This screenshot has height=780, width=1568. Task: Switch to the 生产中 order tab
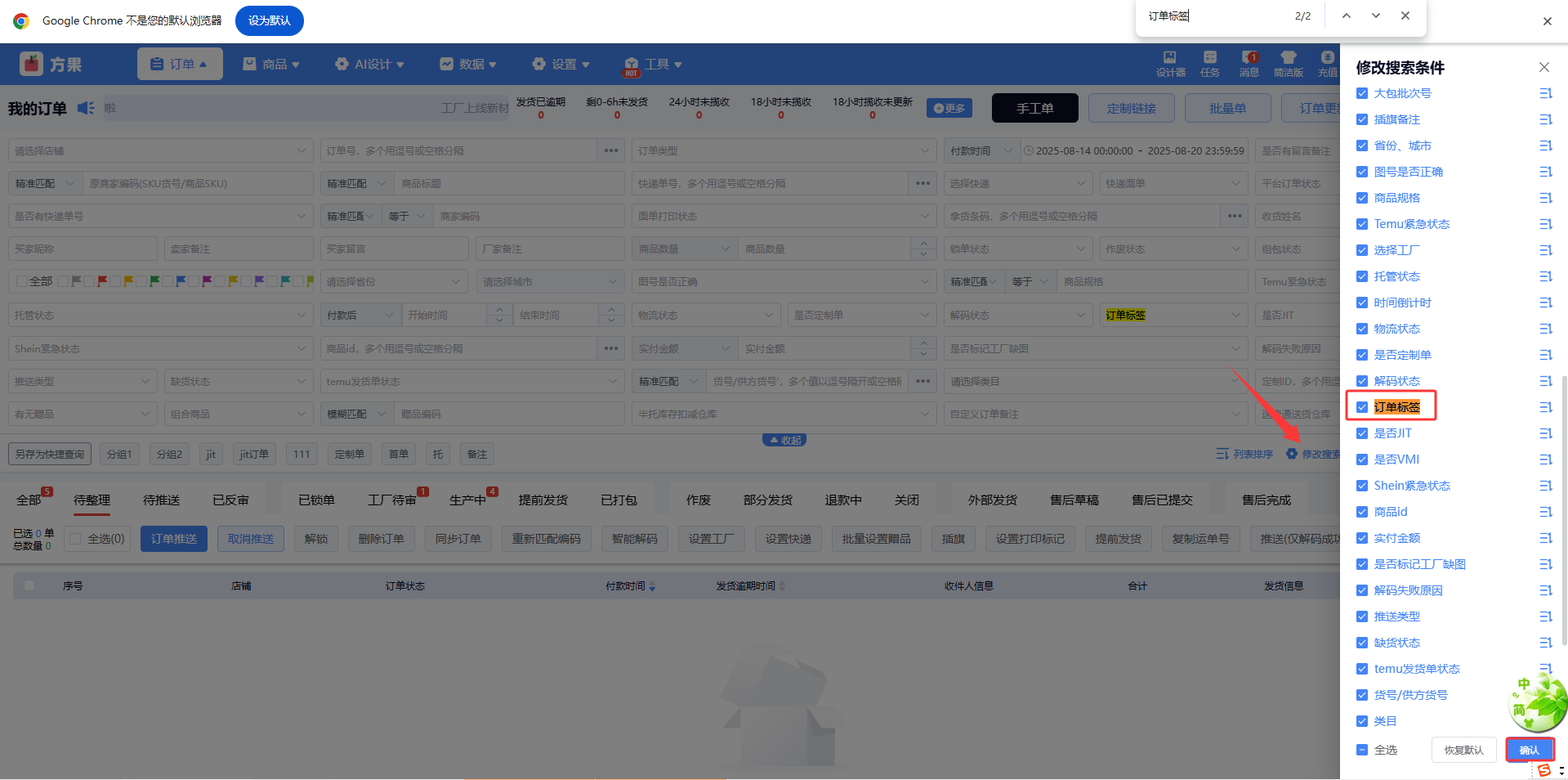point(468,500)
